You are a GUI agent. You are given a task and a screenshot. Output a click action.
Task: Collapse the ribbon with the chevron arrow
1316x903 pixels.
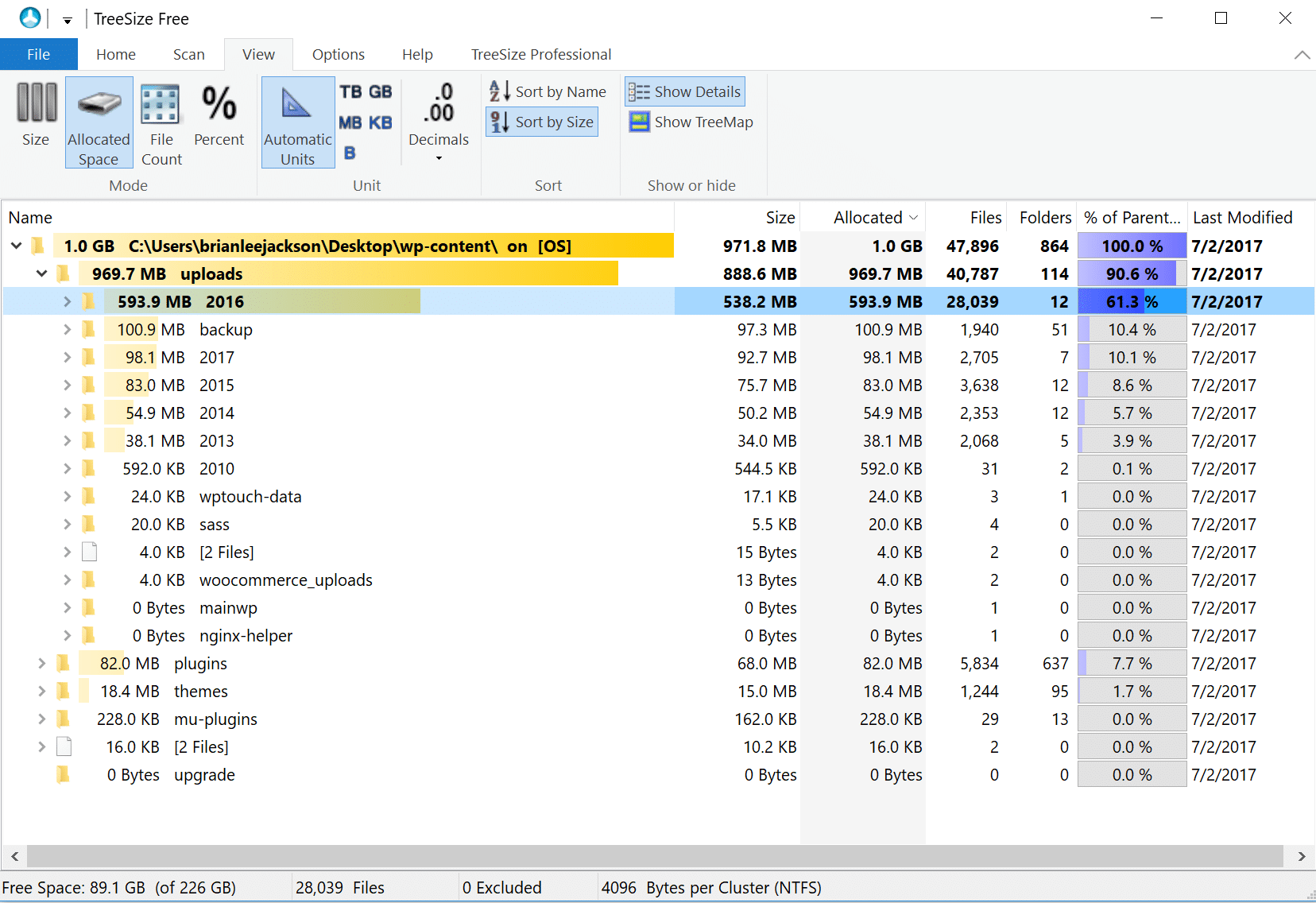pos(1302,55)
